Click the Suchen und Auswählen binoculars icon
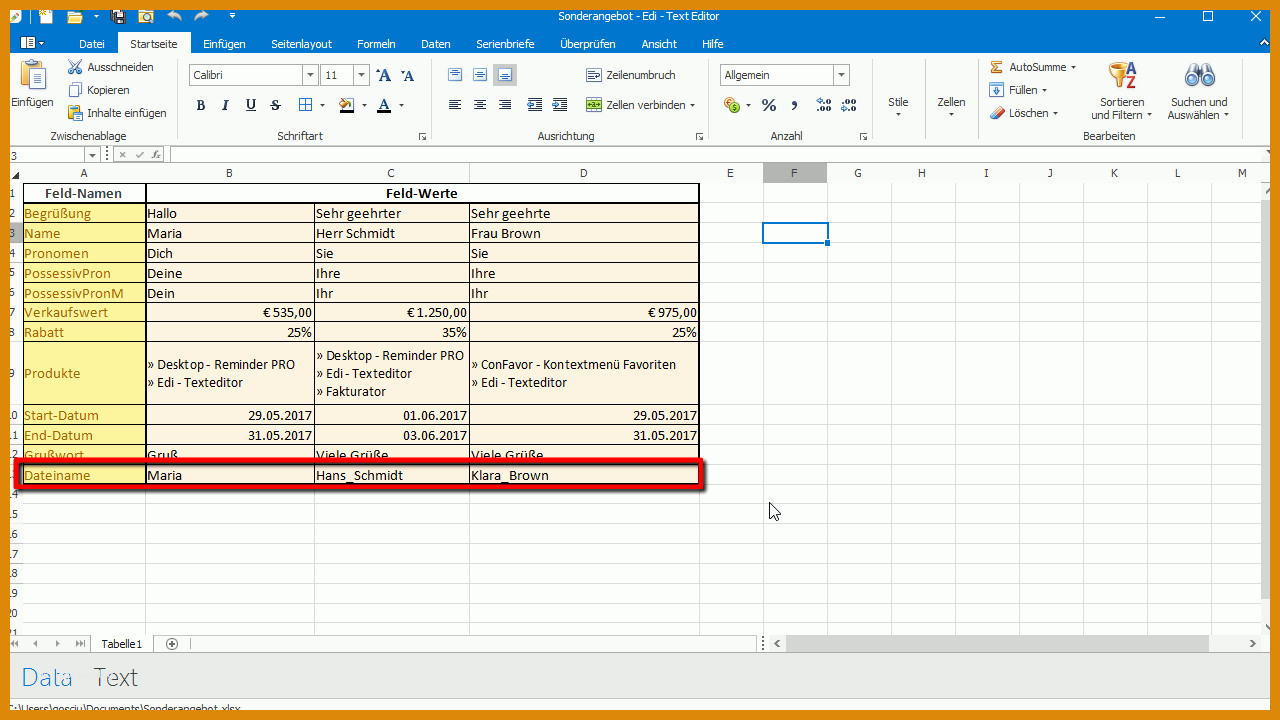 (1199, 76)
